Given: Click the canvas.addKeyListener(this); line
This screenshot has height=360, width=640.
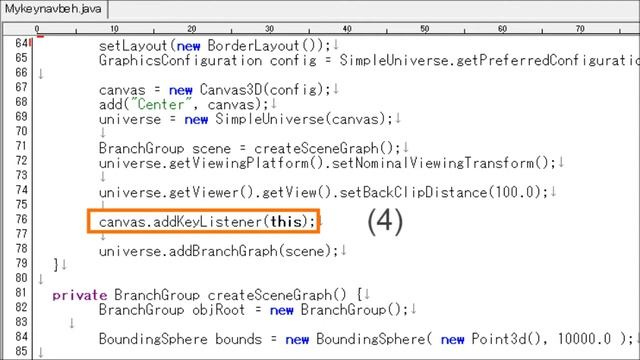Looking at the screenshot, I should (207, 222).
